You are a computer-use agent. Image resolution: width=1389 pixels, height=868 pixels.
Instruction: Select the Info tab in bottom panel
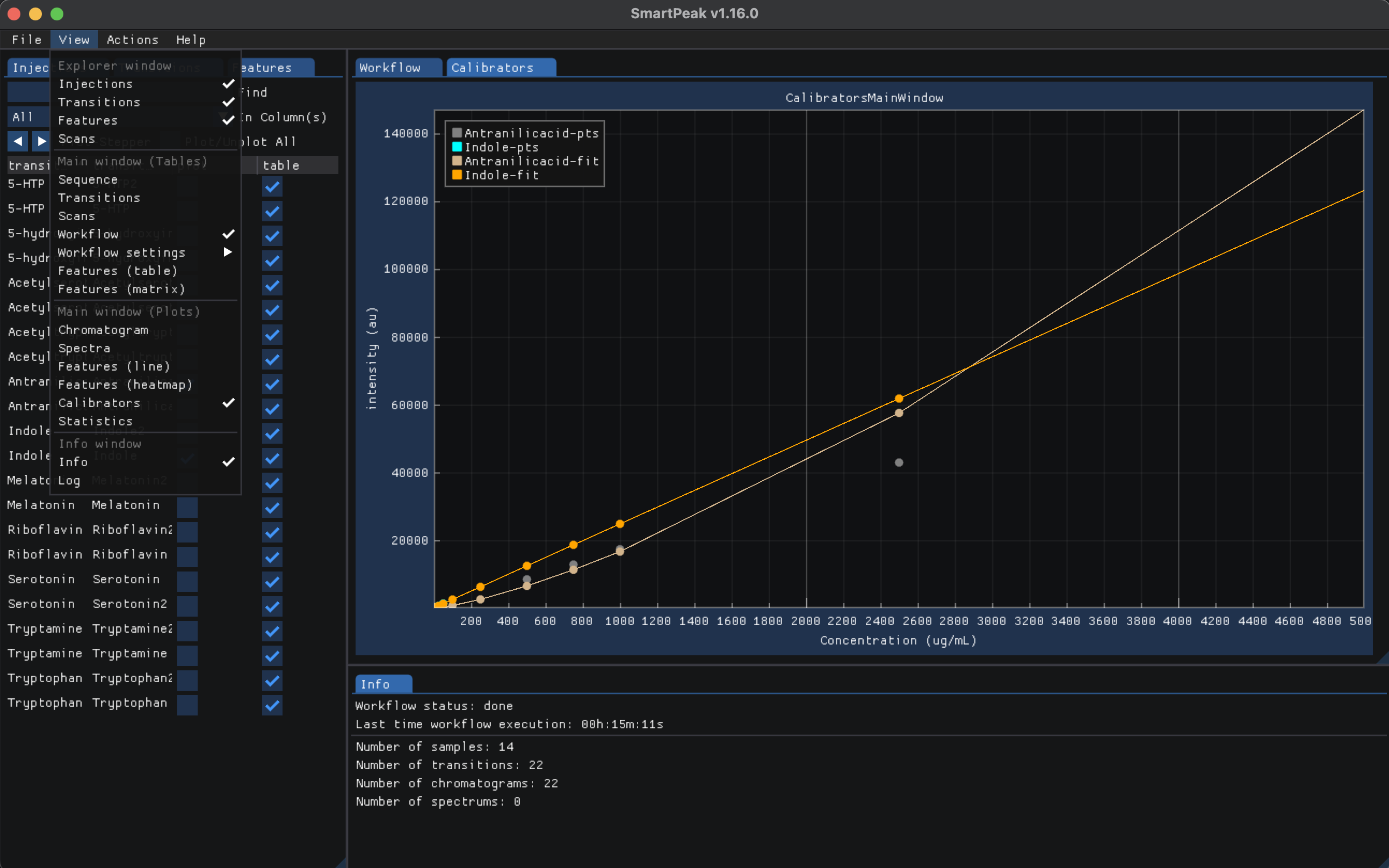(384, 684)
